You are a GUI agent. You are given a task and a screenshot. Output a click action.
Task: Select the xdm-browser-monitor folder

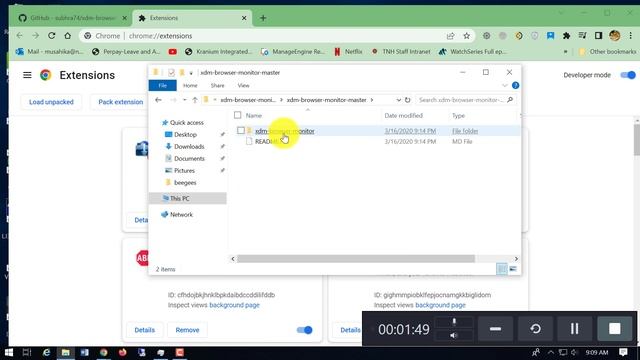point(284,131)
